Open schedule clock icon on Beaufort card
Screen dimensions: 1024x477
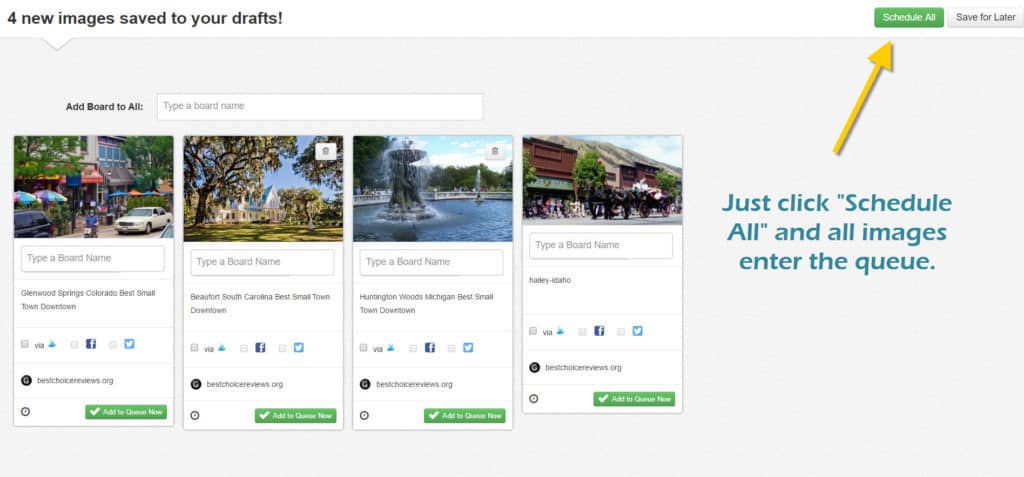click(195, 416)
